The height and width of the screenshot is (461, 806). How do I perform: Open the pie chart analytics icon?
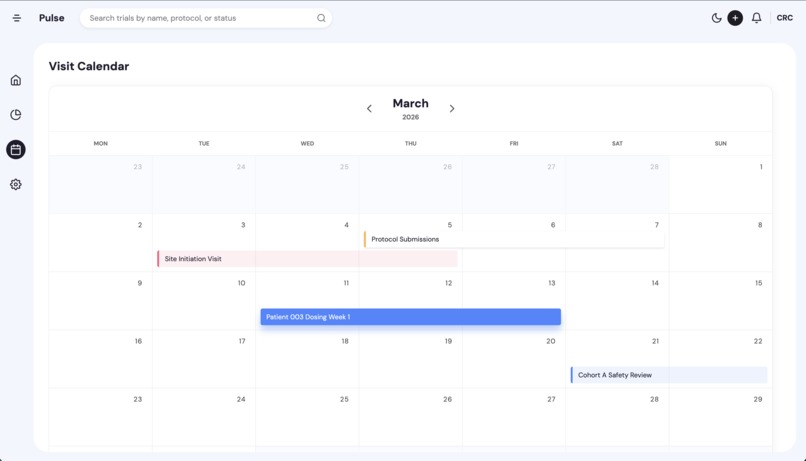tap(16, 115)
